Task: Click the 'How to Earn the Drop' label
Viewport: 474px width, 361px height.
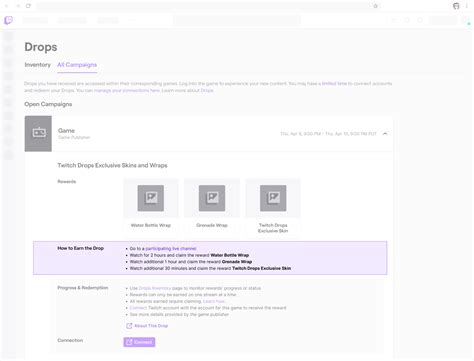Action: click(x=81, y=248)
